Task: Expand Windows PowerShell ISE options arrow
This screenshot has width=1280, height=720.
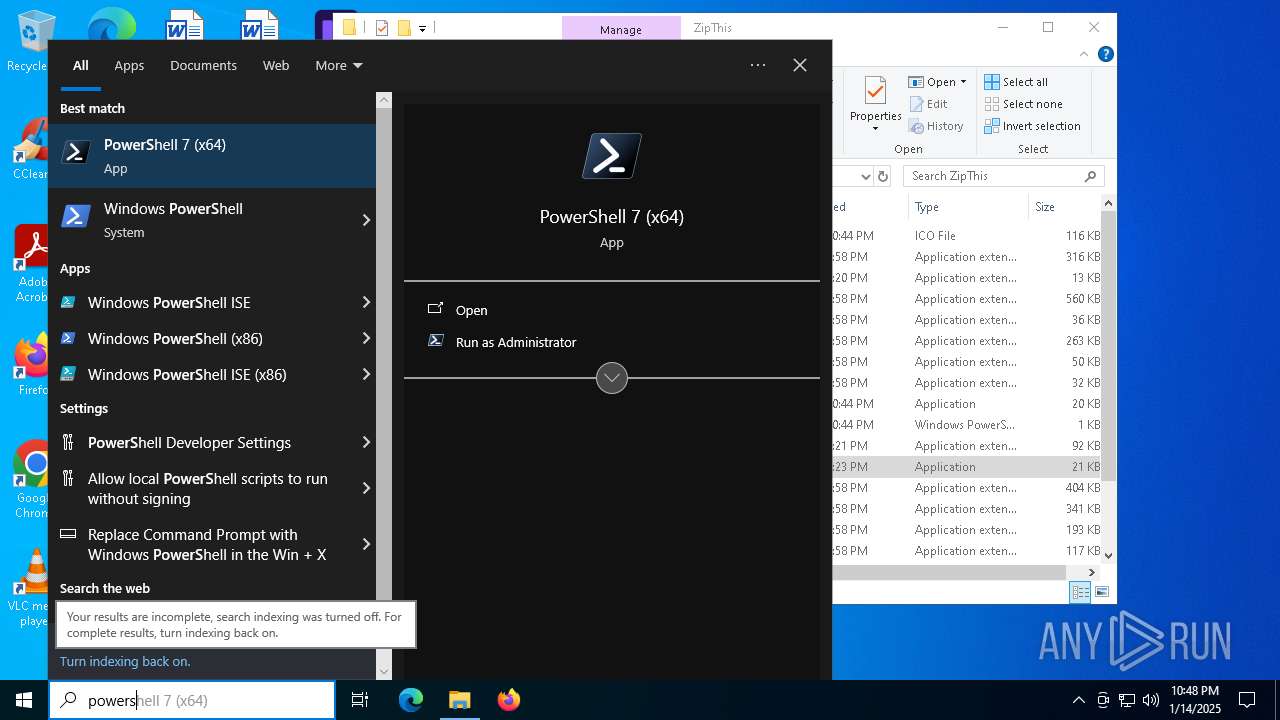Action: (366, 302)
